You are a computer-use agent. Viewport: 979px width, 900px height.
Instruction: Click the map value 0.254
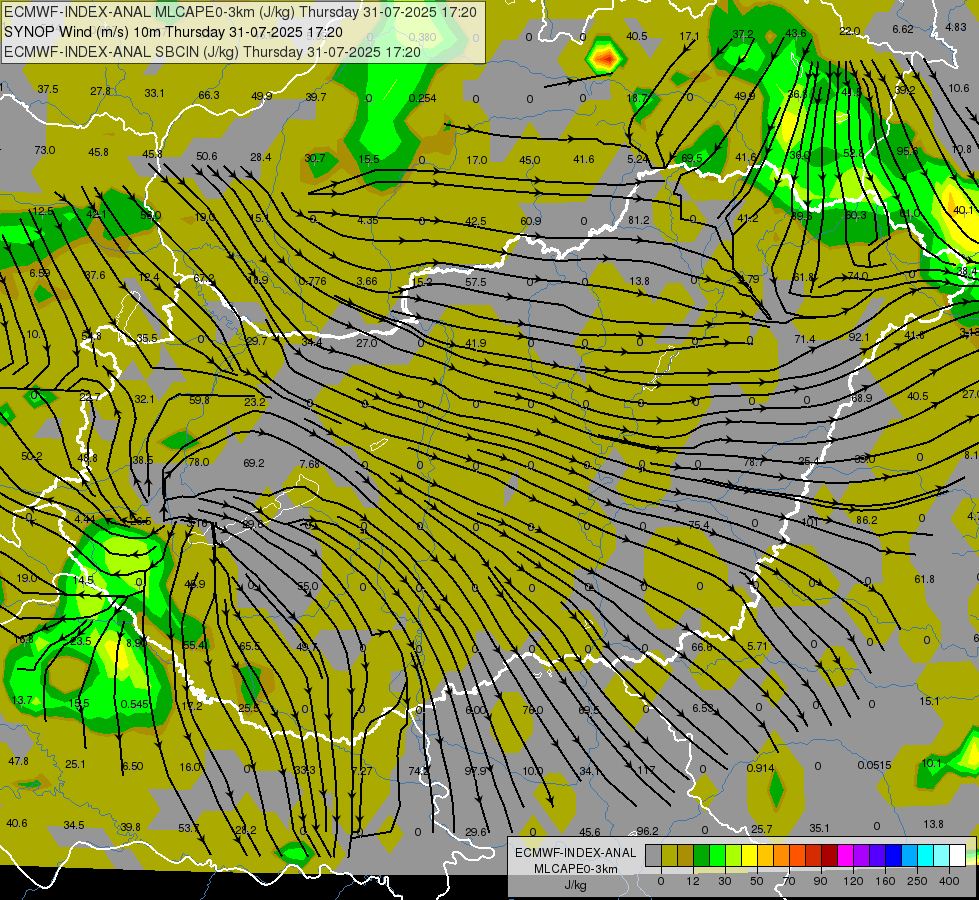click(423, 98)
